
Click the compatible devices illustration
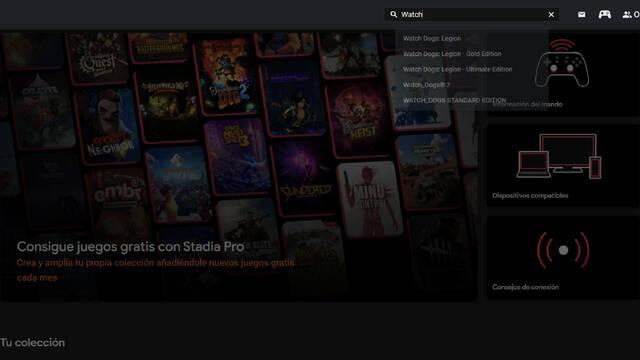(x=559, y=156)
